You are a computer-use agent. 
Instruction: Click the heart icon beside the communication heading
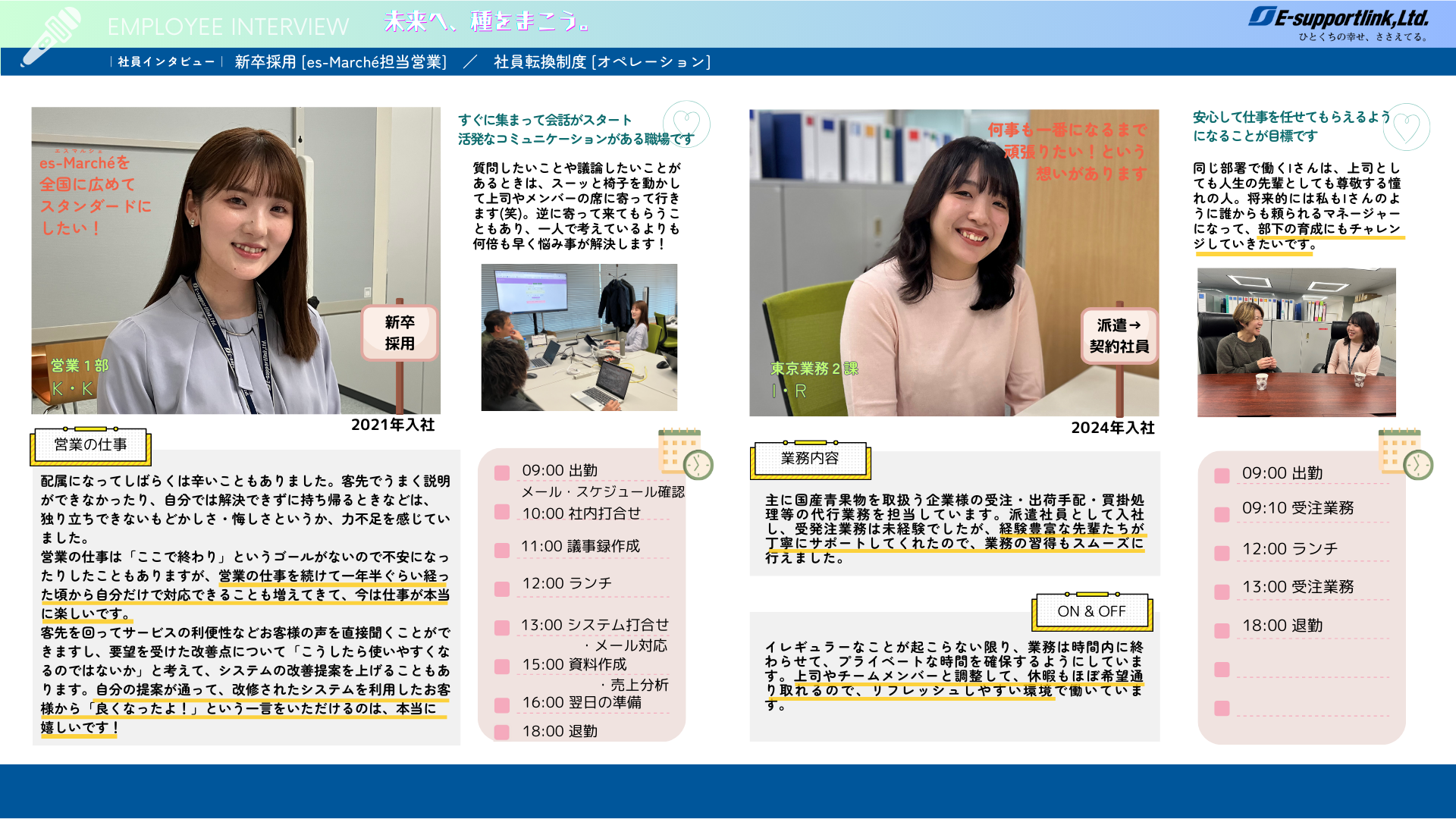pyautogui.click(x=686, y=123)
